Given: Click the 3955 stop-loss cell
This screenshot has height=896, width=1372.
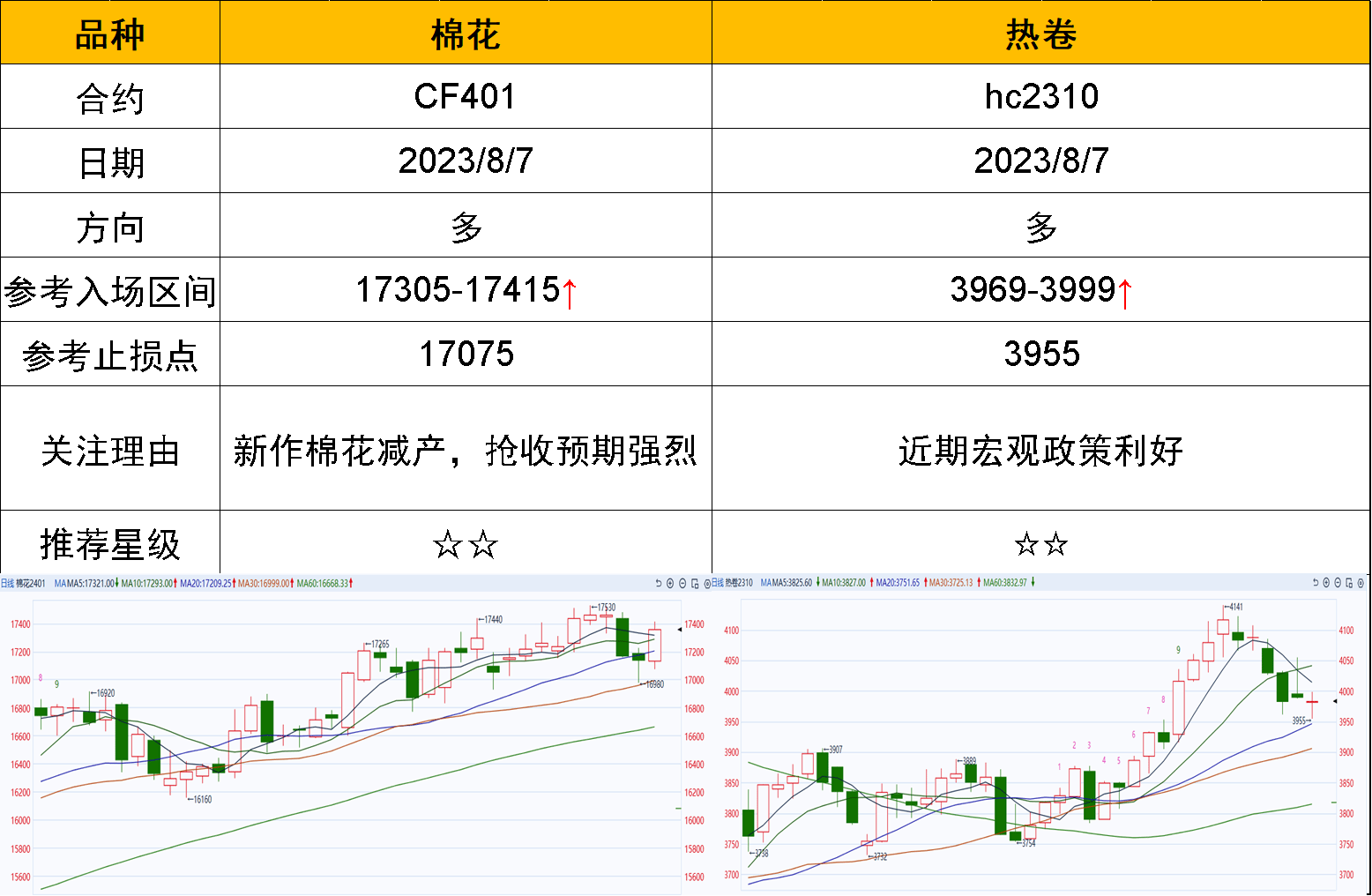Looking at the screenshot, I should pos(1041,354).
